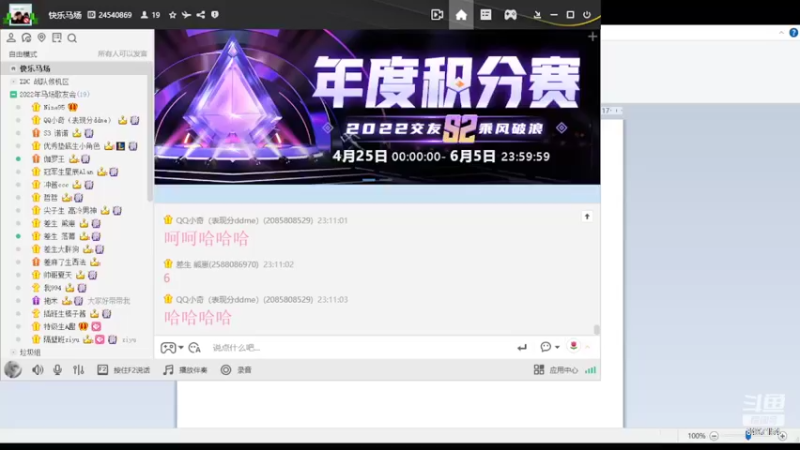Select user 冠军生星辰Alan in the list

click(x=68, y=172)
